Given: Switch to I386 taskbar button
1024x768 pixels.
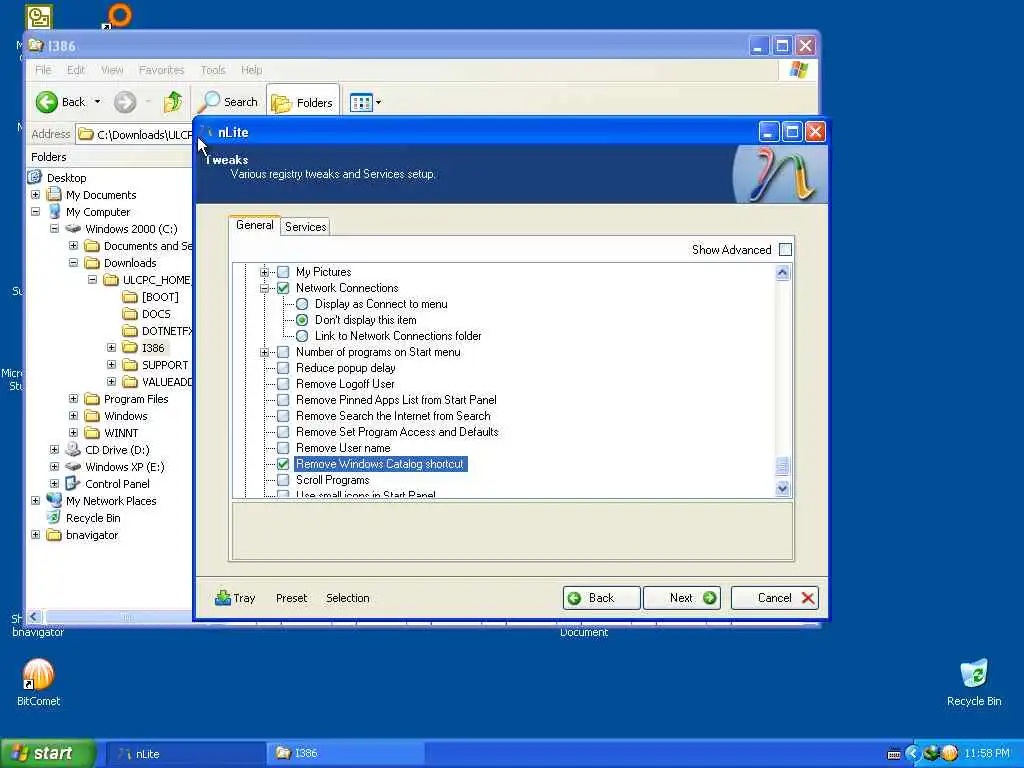Looking at the screenshot, I should click(345, 754).
